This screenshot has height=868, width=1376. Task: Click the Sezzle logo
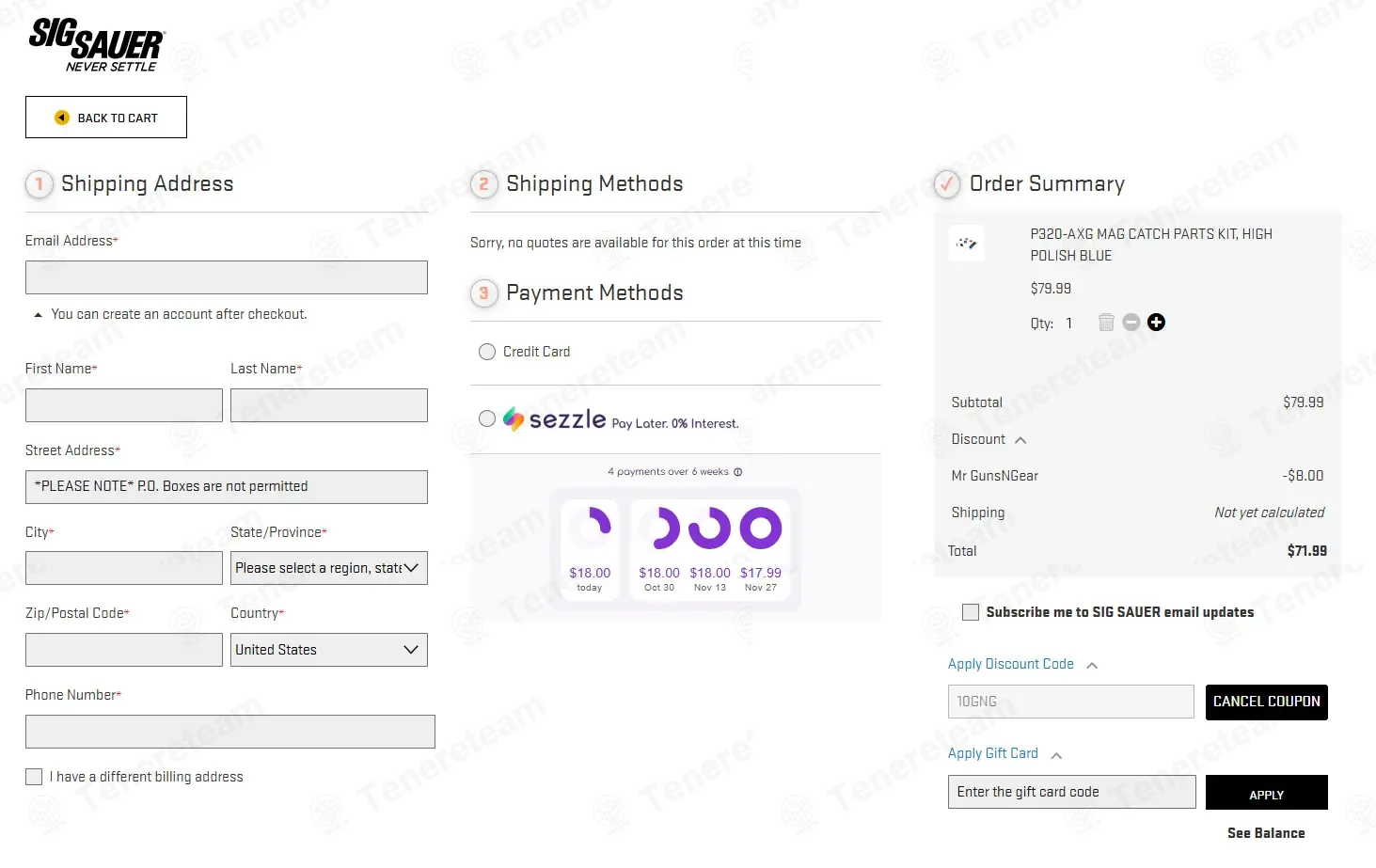point(555,419)
